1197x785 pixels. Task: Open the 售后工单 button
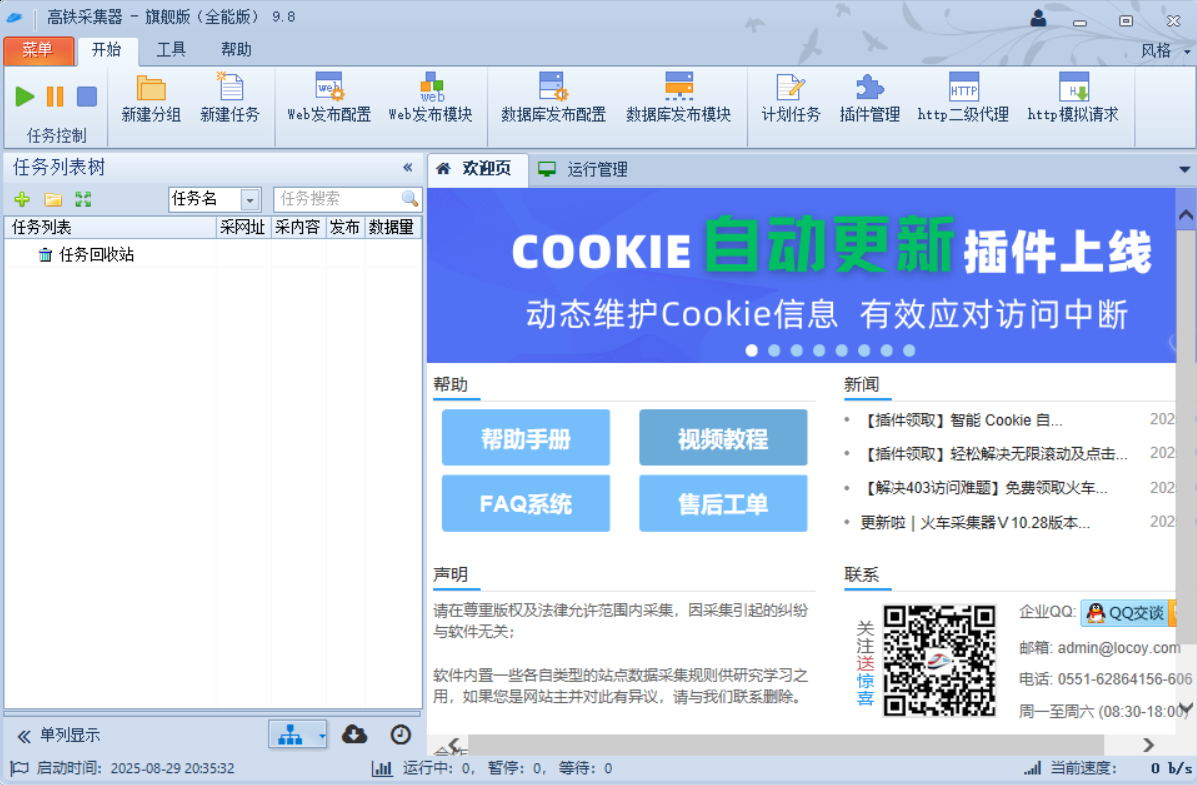pyautogui.click(x=723, y=503)
